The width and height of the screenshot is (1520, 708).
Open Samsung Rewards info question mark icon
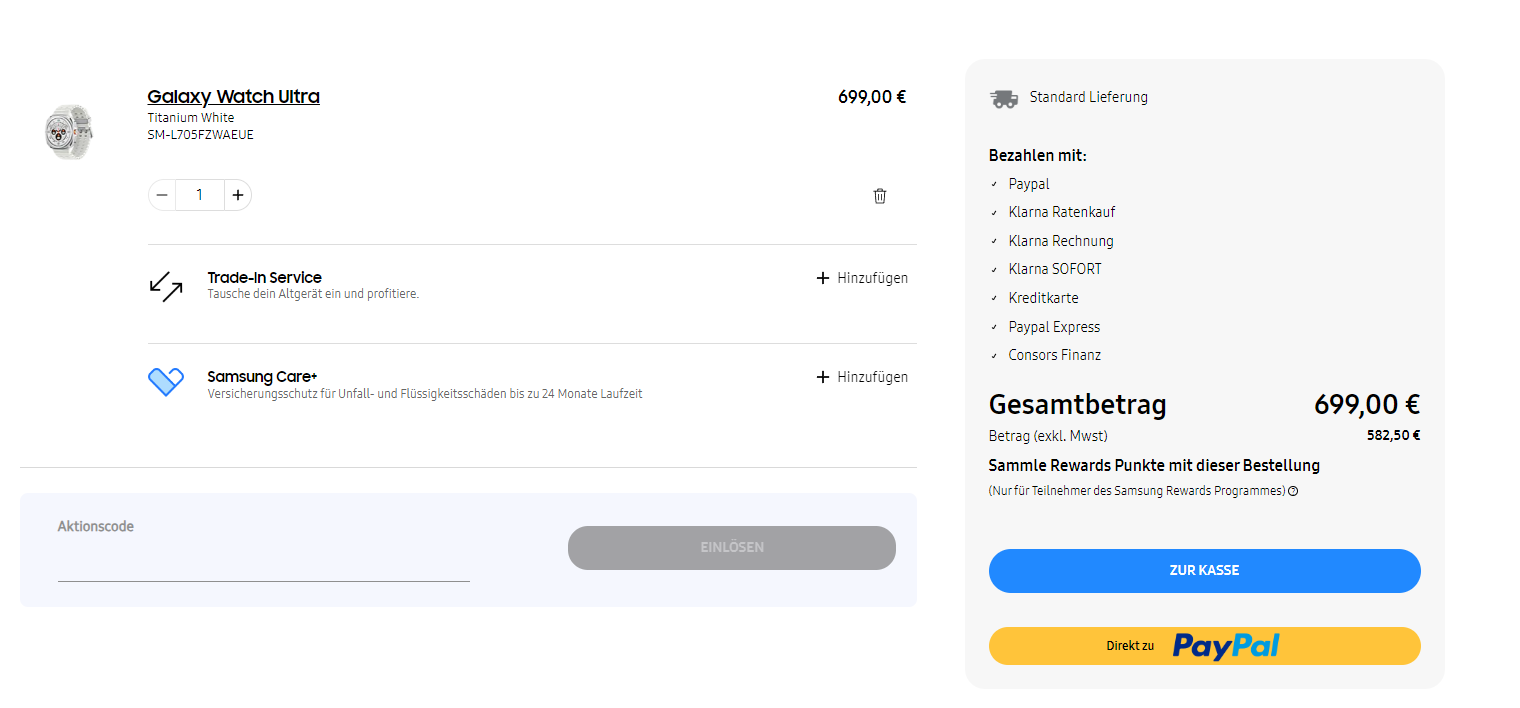pyautogui.click(x=1293, y=491)
